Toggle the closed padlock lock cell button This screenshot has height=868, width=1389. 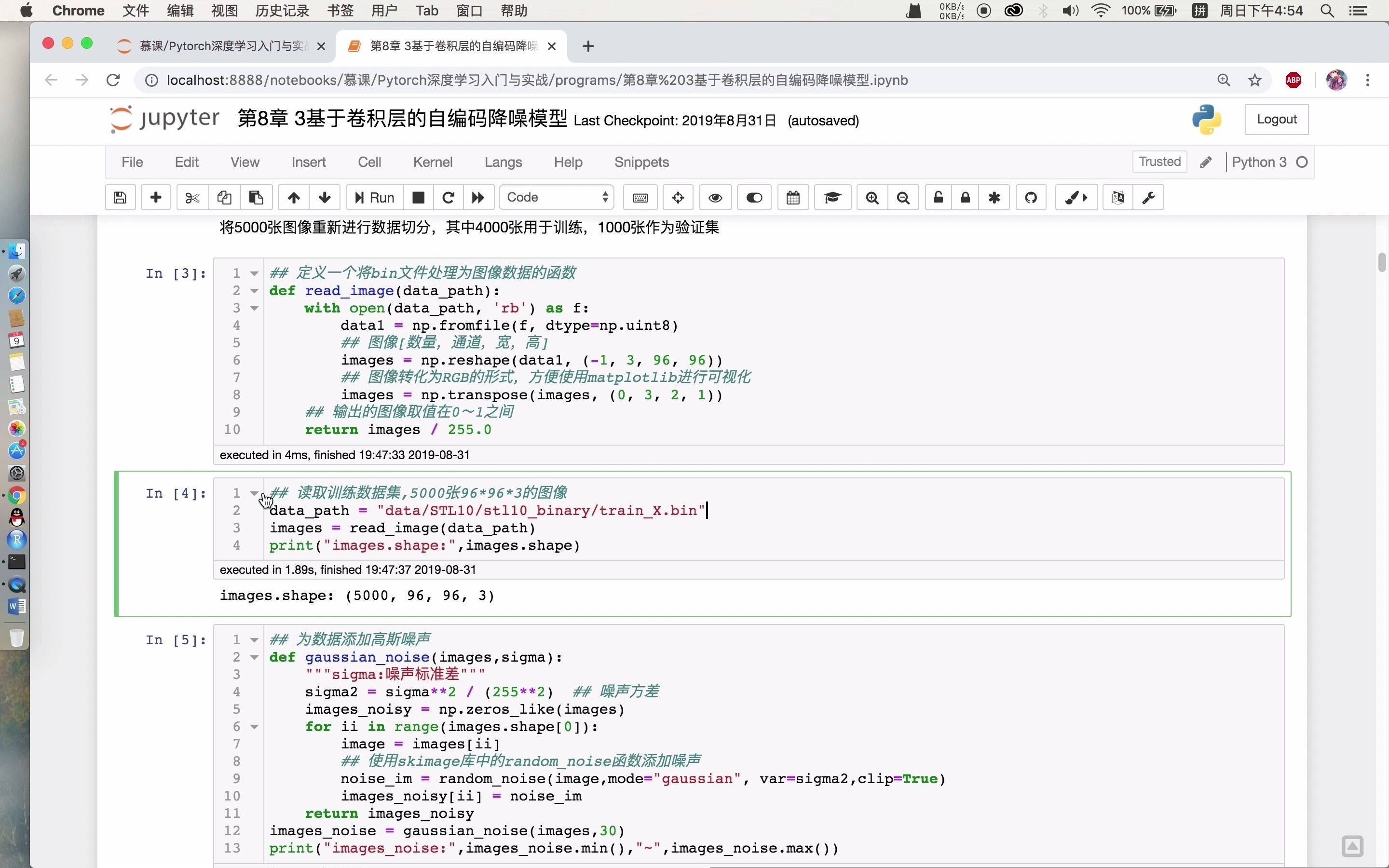coord(966,198)
